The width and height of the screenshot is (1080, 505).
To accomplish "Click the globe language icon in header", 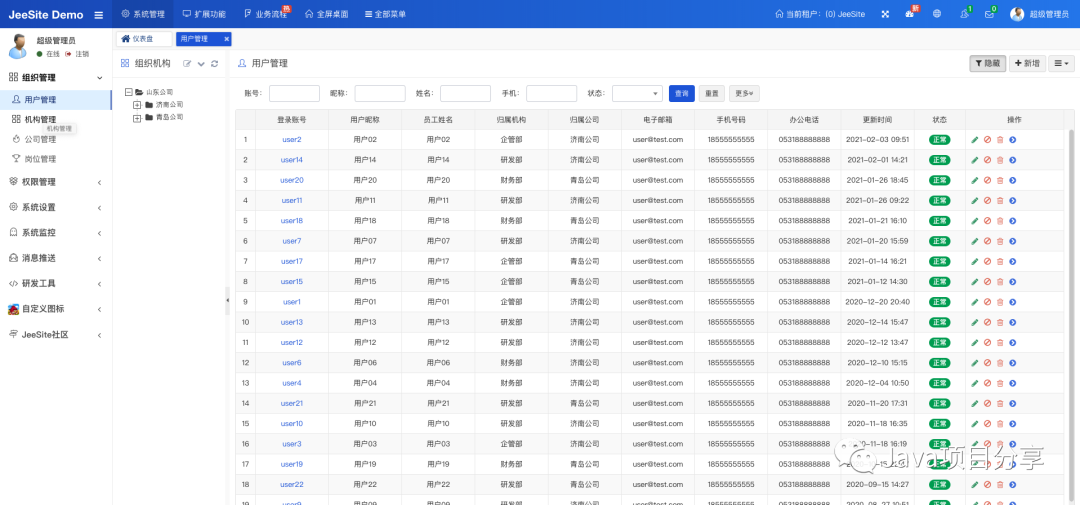I will tap(937, 14).
